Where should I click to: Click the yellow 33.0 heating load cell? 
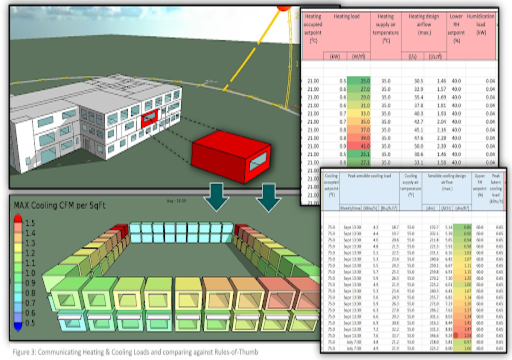point(359,113)
